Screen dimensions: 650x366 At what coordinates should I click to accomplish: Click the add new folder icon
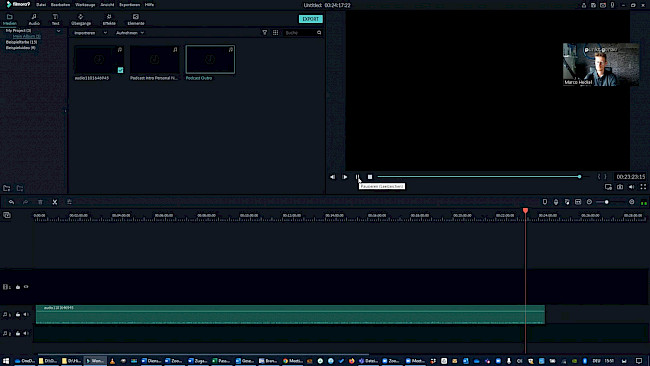(7, 188)
